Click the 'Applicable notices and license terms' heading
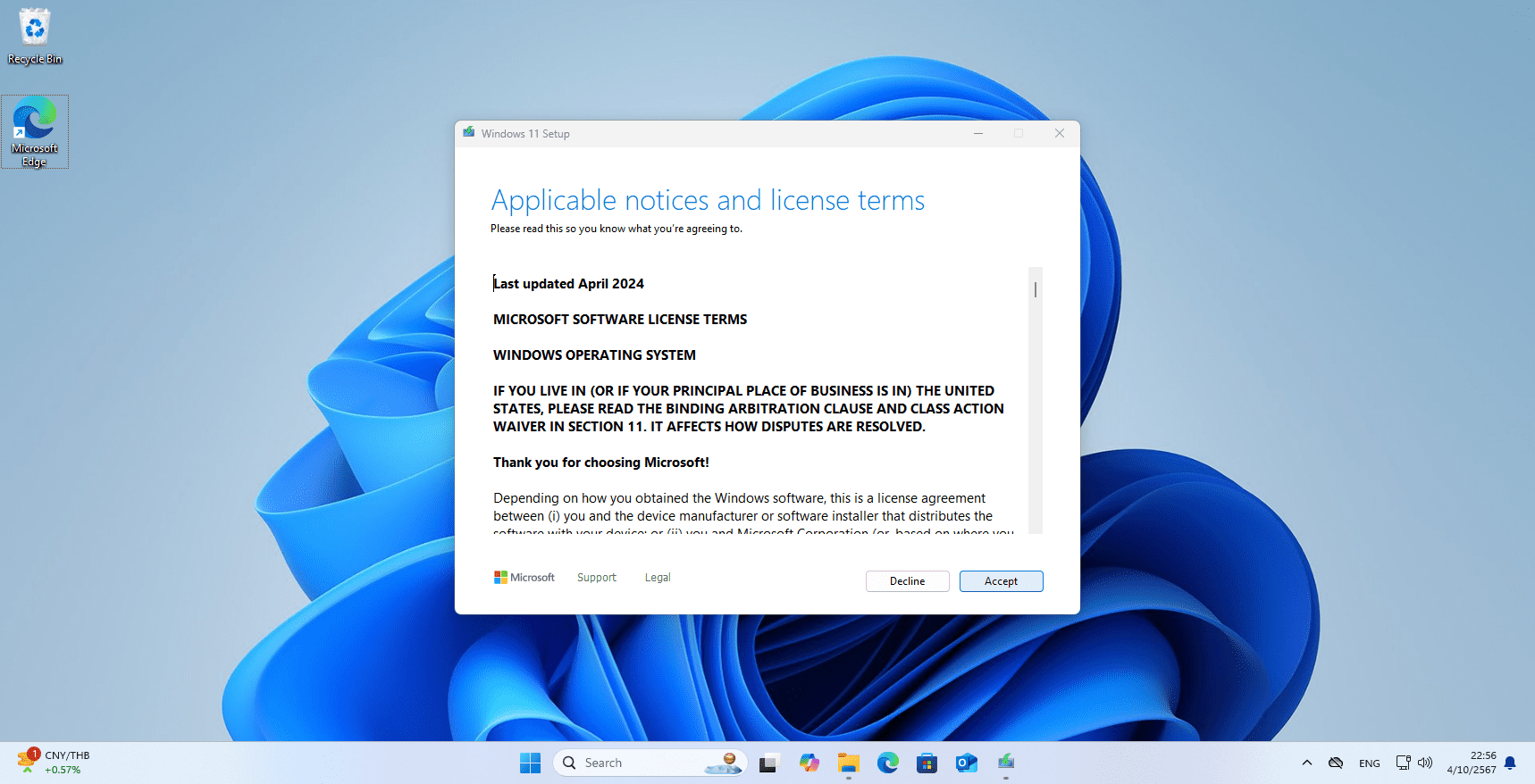1535x784 pixels. point(708,200)
